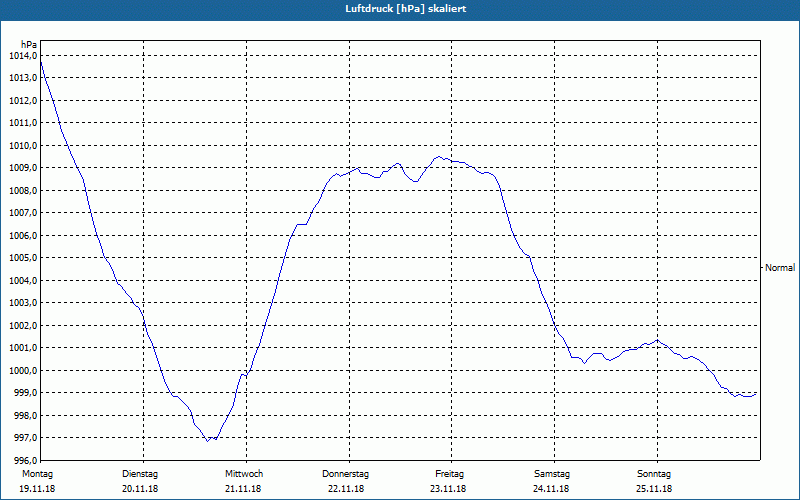Viewport: 800px width, 500px height.
Task: Select the 1002,0 axis value
Action: click(x=23, y=325)
